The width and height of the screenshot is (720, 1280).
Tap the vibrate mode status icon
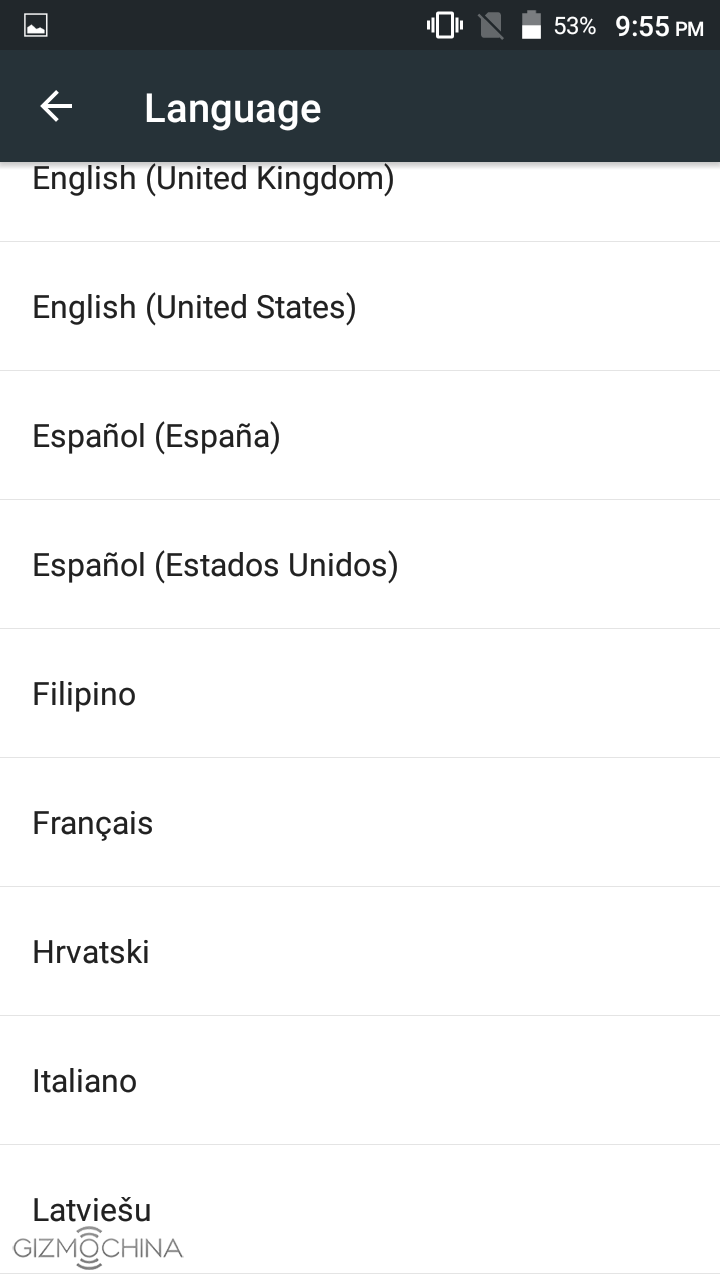(445, 26)
